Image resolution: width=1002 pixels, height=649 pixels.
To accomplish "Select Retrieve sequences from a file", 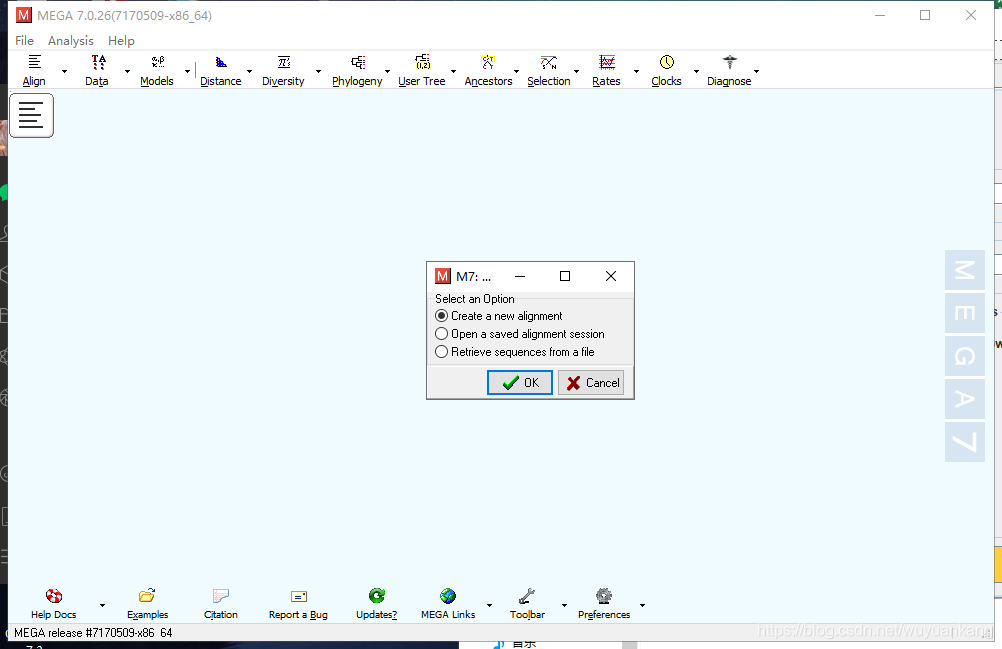I will click(514, 352).
